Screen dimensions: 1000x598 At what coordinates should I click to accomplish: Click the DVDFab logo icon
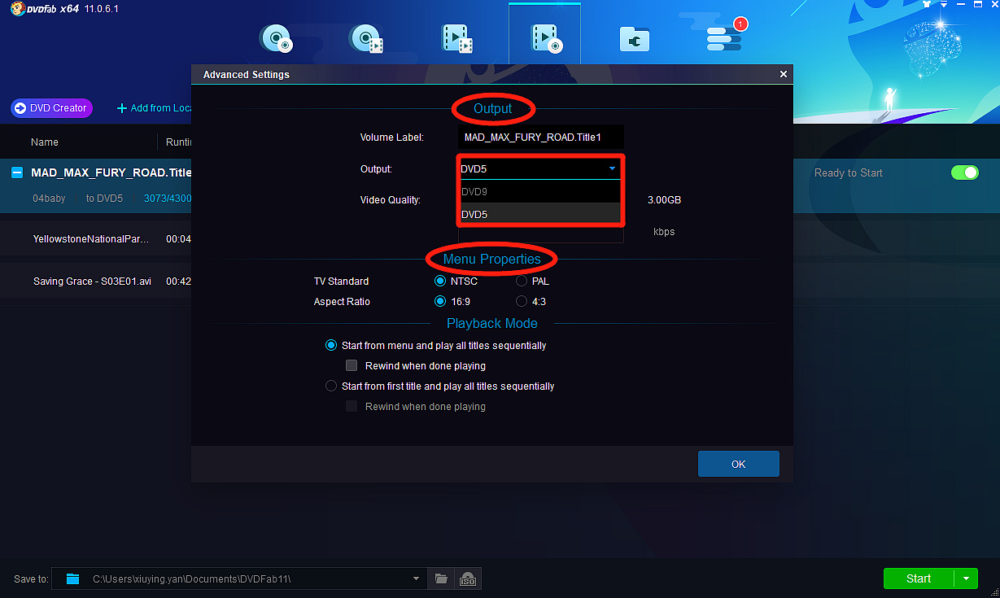coord(18,9)
